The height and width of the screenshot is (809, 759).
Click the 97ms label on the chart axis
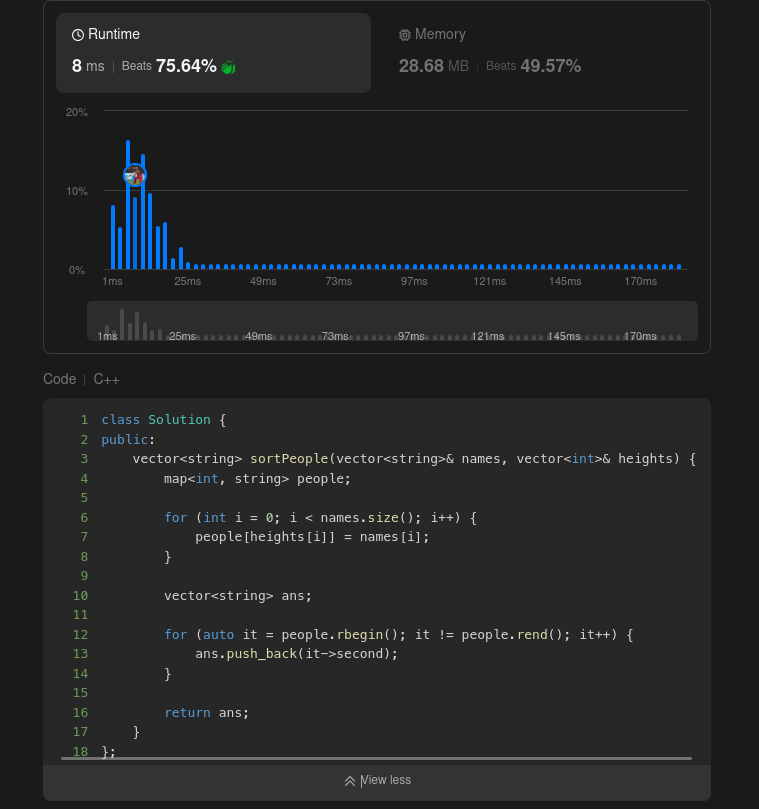[x=414, y=281]
